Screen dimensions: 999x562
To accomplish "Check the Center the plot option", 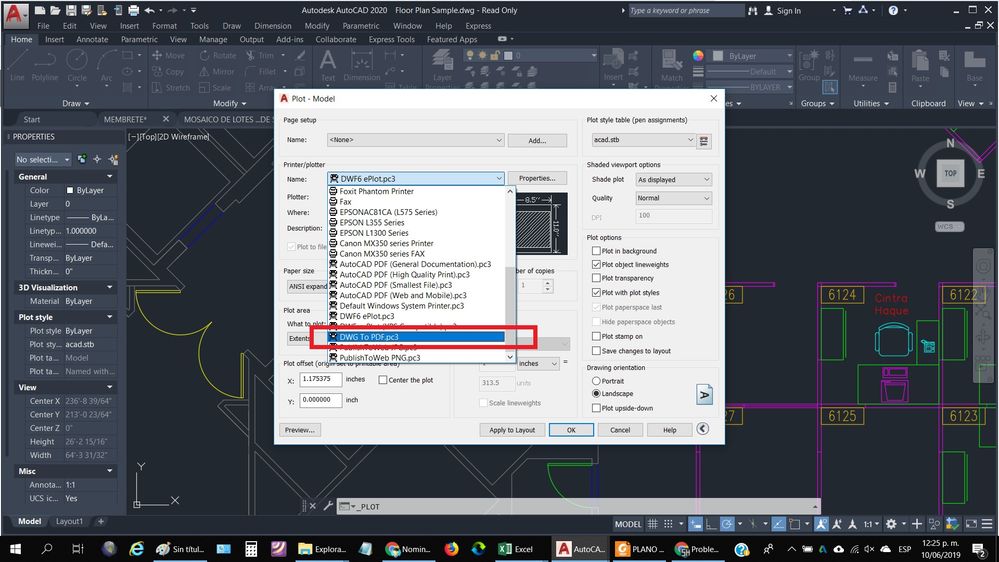I will pyautogui.click(x=383, y=380).
